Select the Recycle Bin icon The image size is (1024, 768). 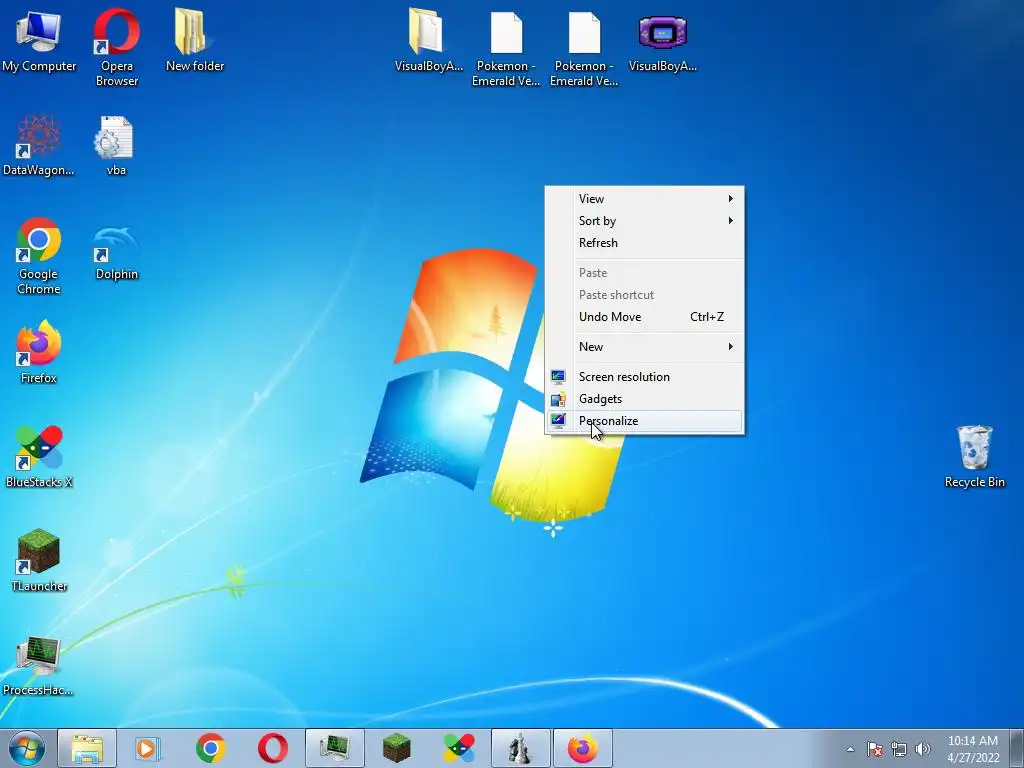tap(974, 456)
